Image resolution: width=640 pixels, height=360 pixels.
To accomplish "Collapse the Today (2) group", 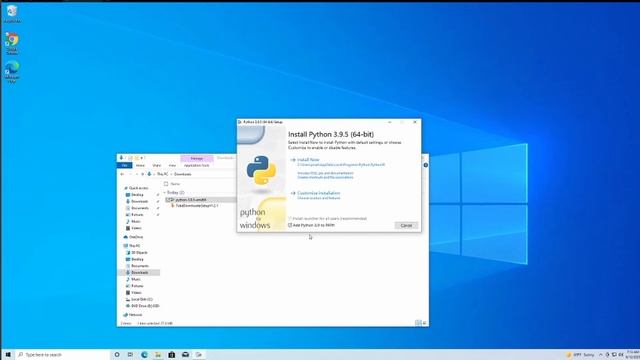I will [x=164, y=192].
